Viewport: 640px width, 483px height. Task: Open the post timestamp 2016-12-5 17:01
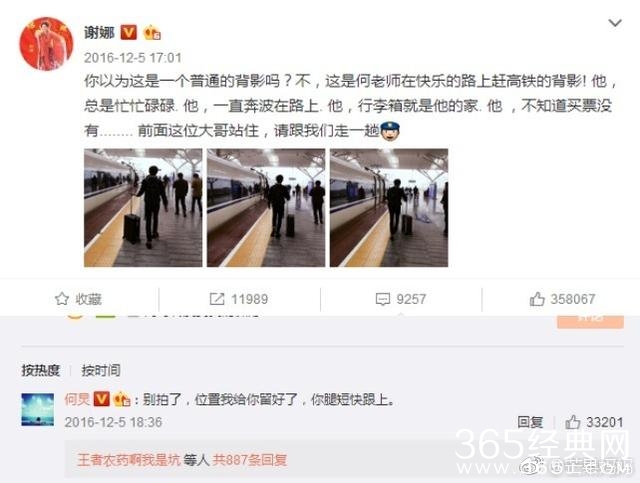pyautogui.click(x=133, y=58)
